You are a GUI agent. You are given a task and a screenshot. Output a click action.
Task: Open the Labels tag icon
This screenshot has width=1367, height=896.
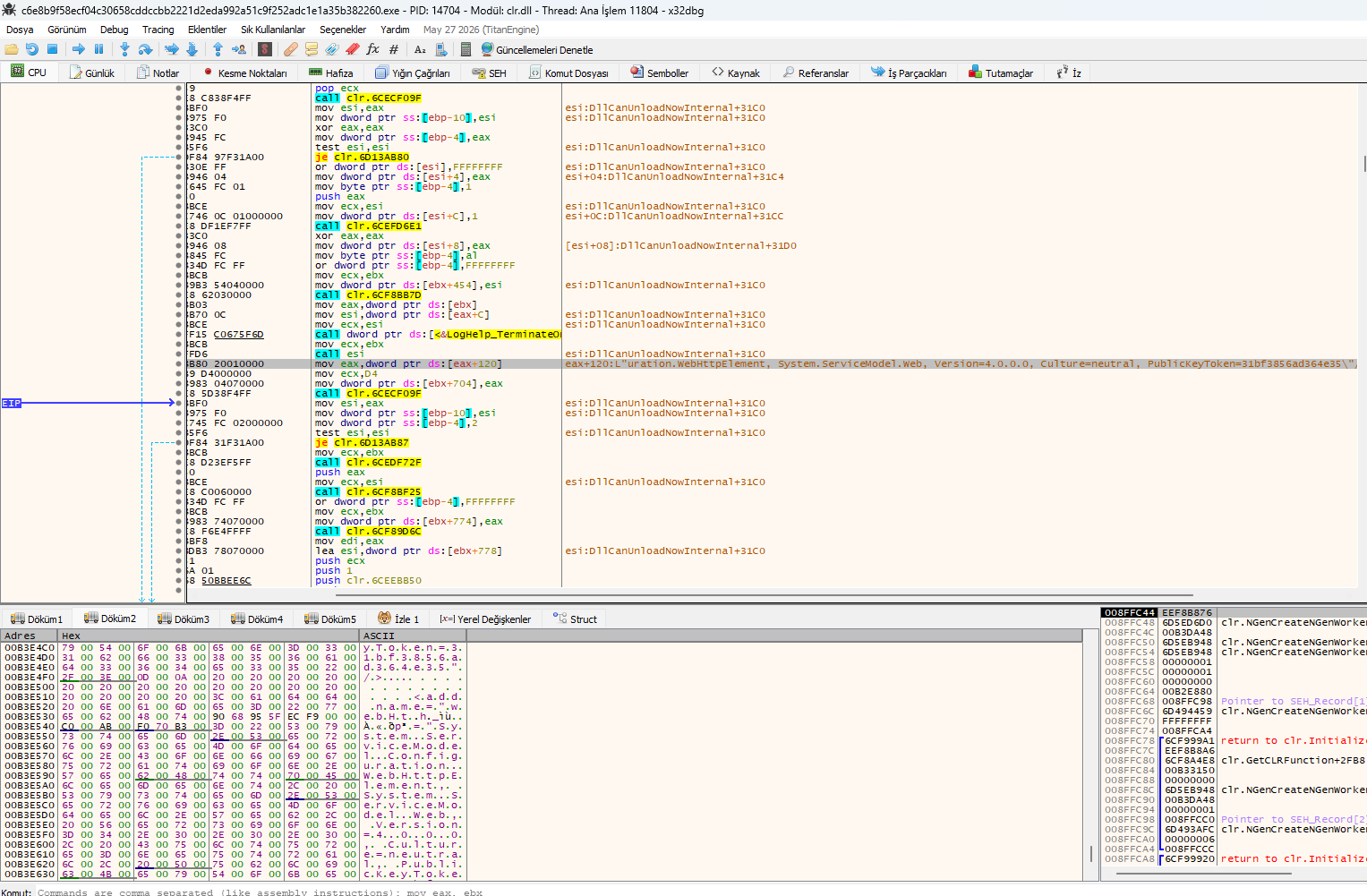(x=332, y=49)
